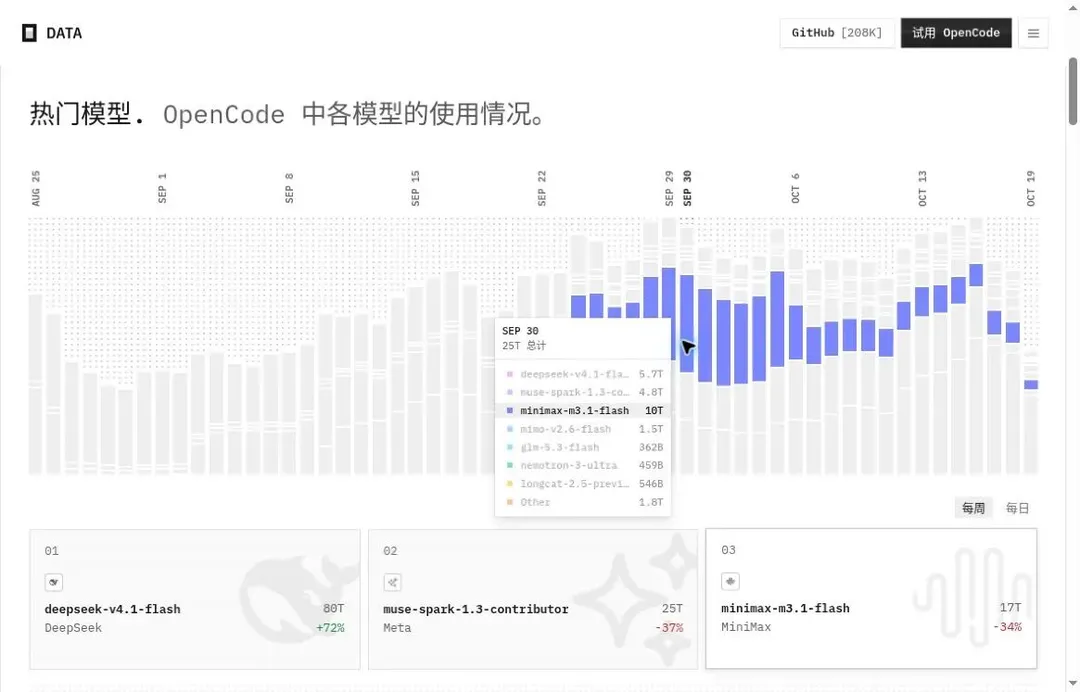Select the SEP 22 date marker
The image size is (1080, 692).
pyautogui.click(x=541, y=188)
